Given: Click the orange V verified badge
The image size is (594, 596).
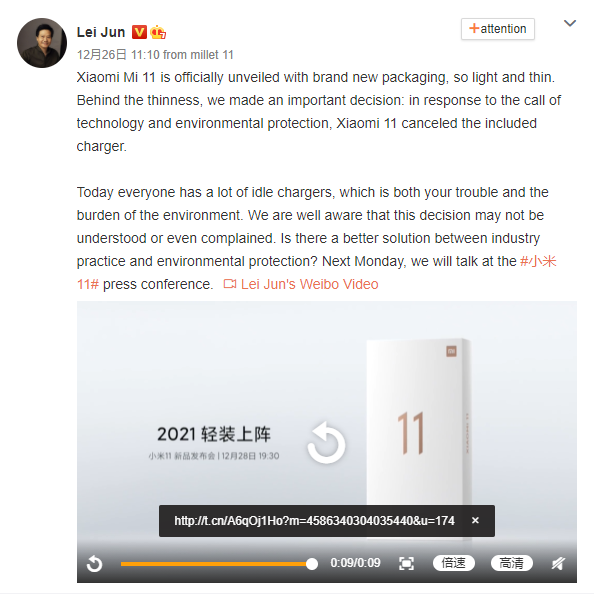Looking at the screenshot, I should click(x=139, y=32).
